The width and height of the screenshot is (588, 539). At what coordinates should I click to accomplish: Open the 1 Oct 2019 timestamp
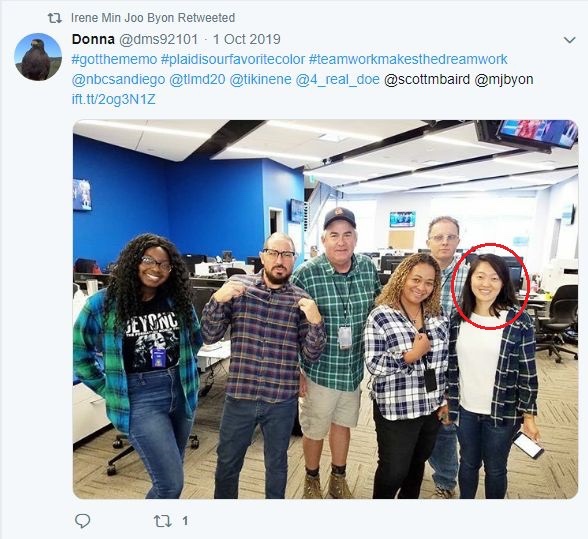[247, 39]
